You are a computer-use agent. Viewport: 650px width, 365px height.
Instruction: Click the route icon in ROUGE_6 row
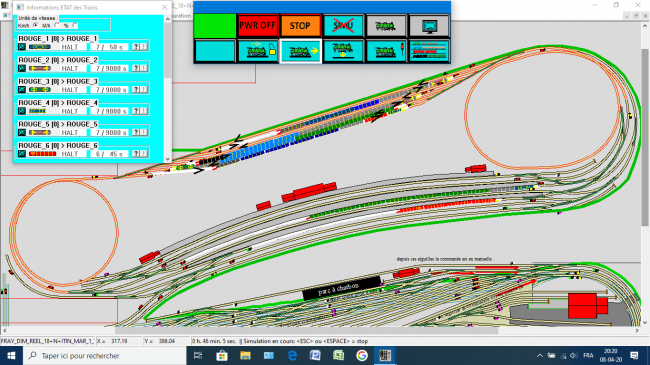(22, 154)
